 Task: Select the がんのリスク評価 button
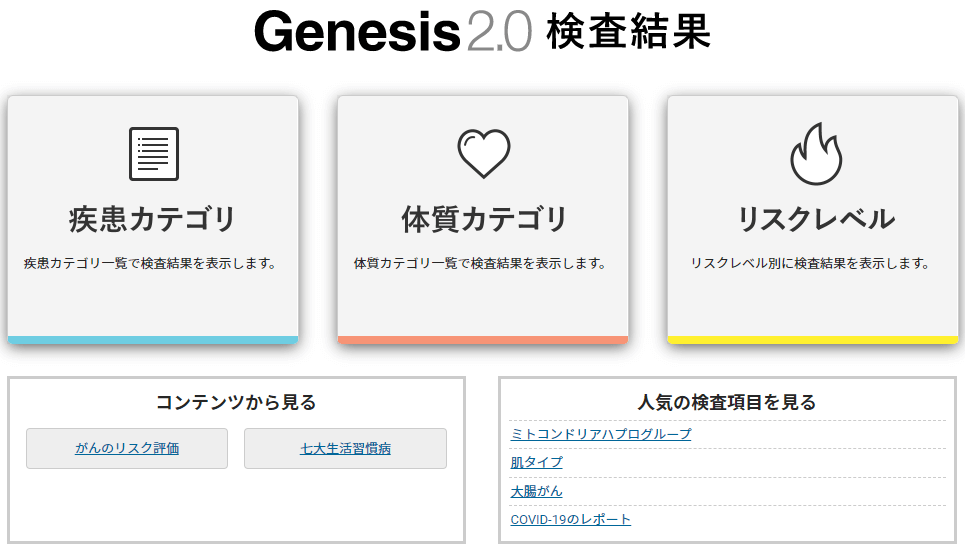tap(127, 448)
